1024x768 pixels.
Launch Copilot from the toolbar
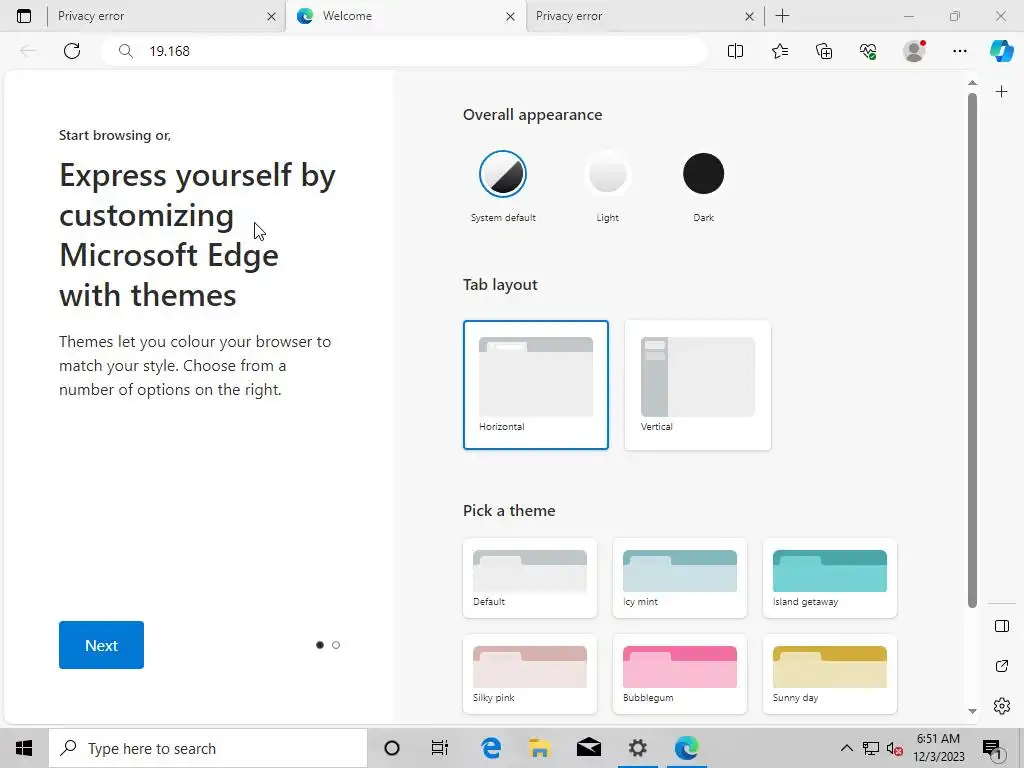pyautogui.click(x=1001, y=51)
